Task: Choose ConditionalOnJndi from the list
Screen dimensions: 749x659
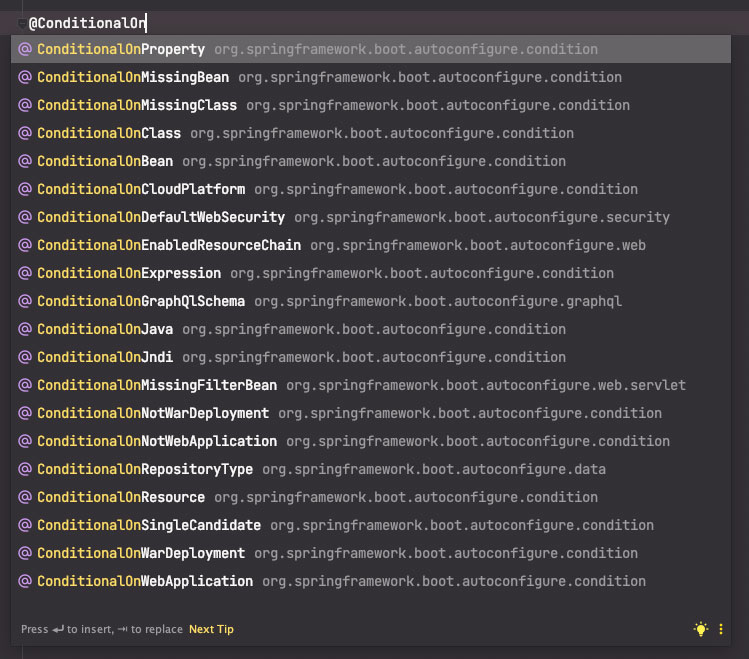Action: click(371, 357)
